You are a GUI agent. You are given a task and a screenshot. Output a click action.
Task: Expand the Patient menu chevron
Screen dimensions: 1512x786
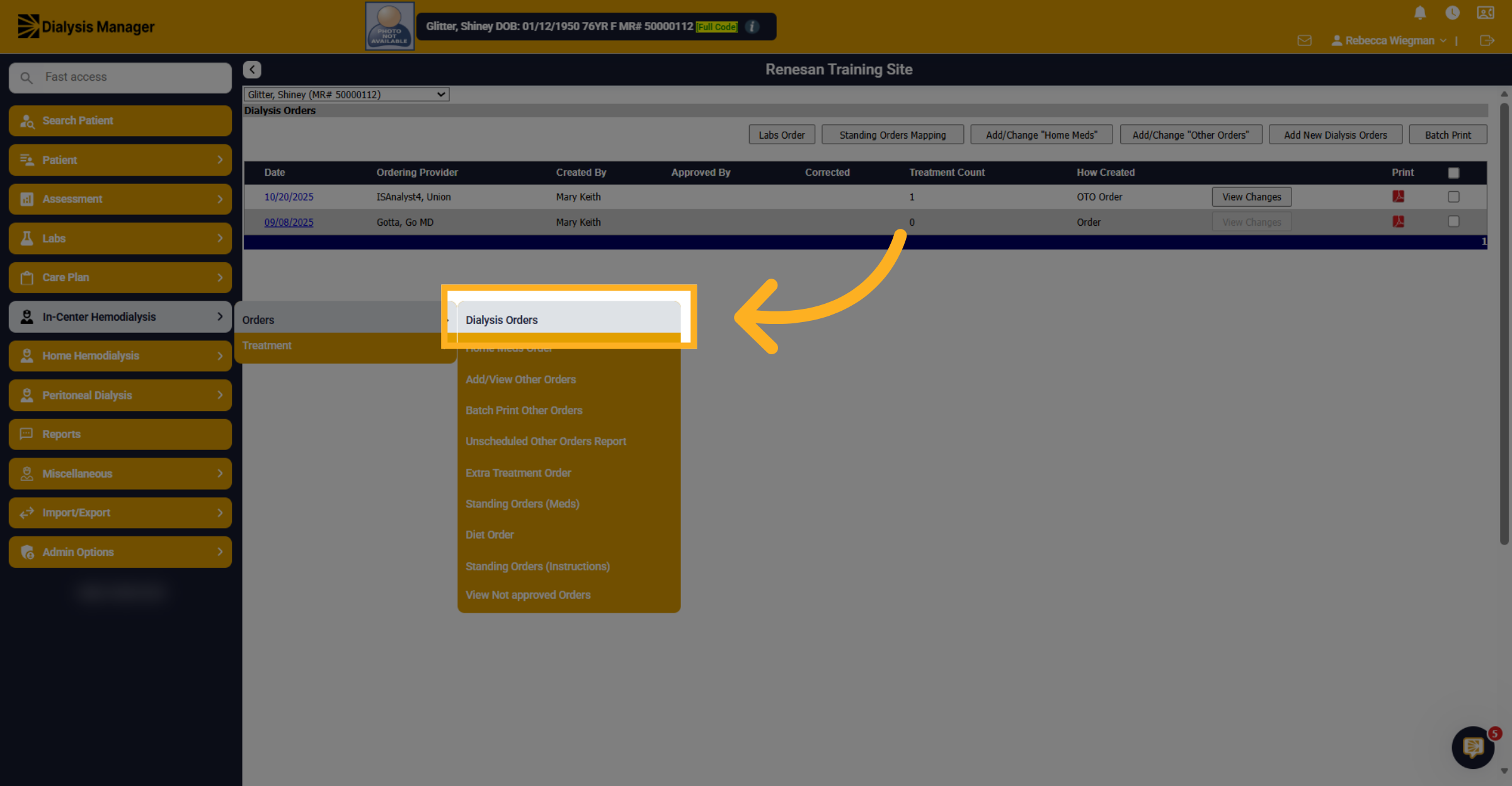220,160
